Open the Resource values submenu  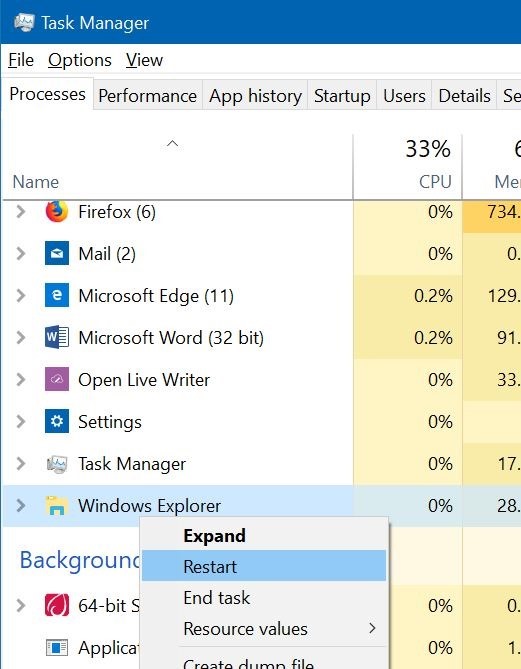[x=264, y=628]
